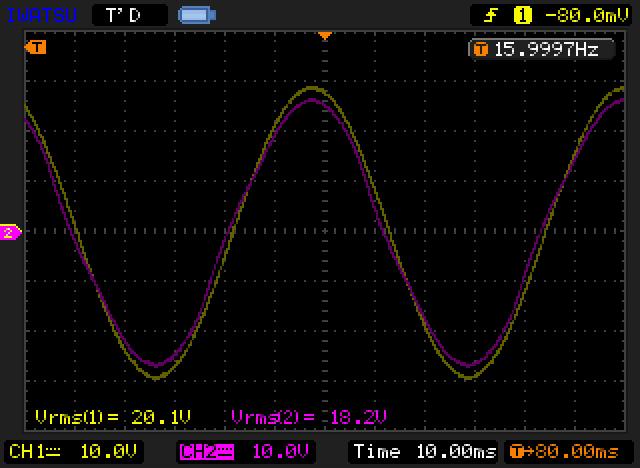Click the orange T marker at graticule top-left
This screenshot has width=640, height=468.
click(x=36, y=47)
